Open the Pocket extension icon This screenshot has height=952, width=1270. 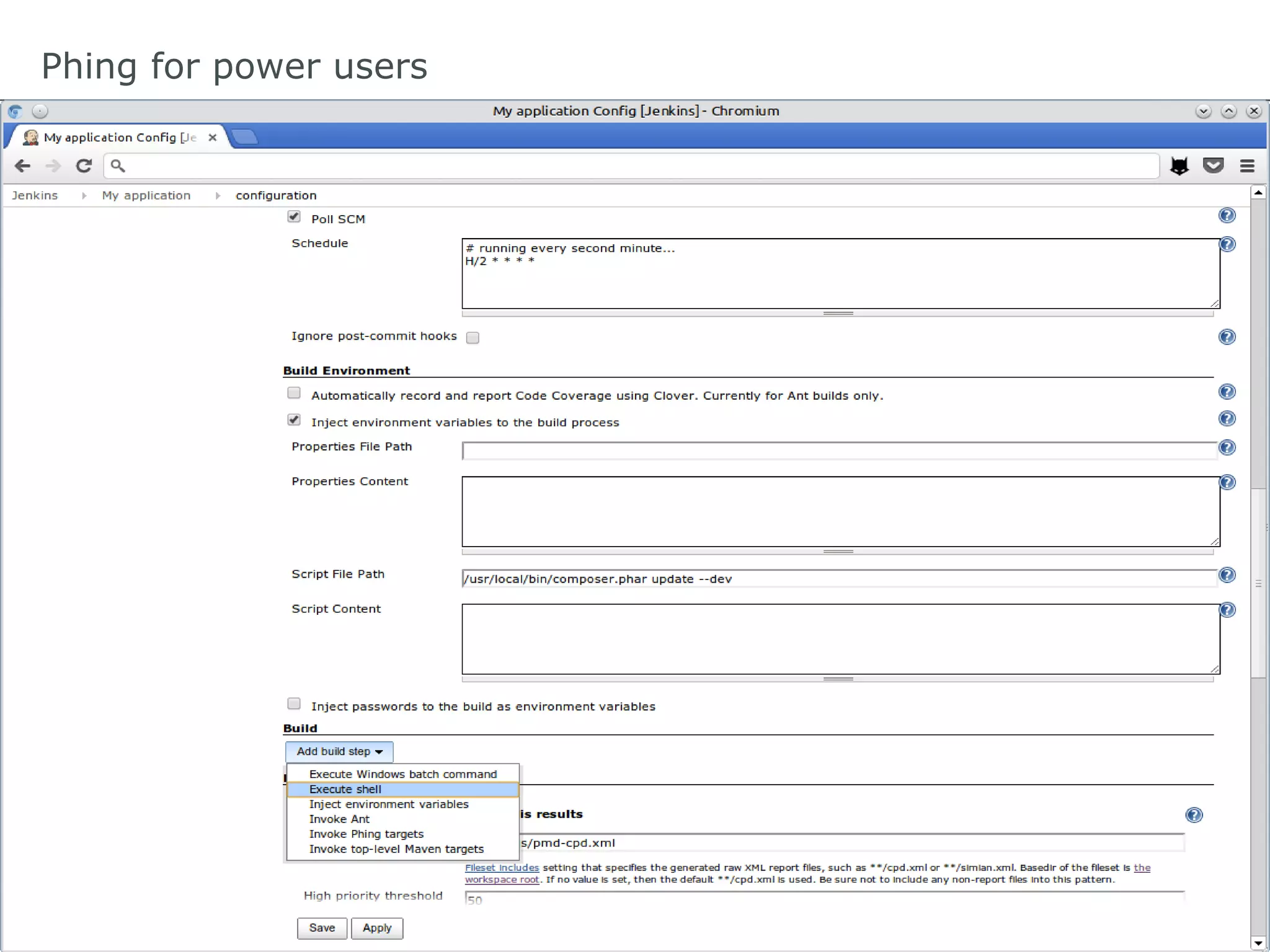(1213, 165)
